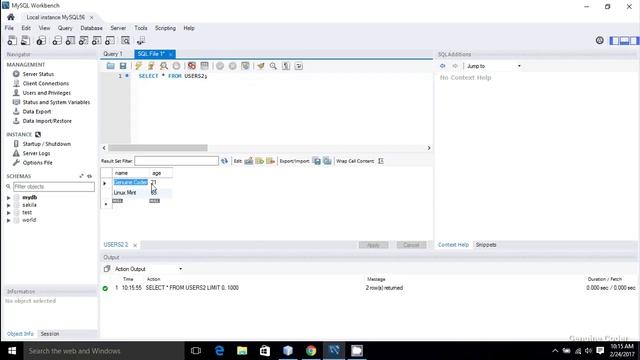Click the Result Set Filter input
Viewport: 640px width, 360px height.
176,161
